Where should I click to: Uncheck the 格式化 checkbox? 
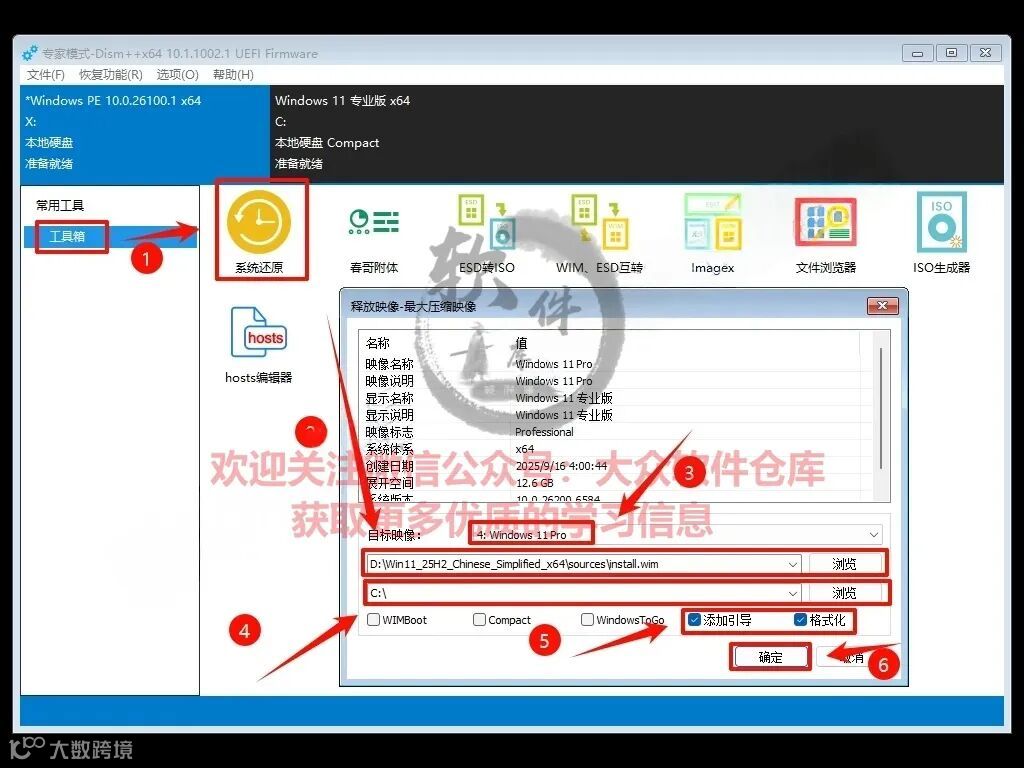pyautogui.click(x=801, y=620)
